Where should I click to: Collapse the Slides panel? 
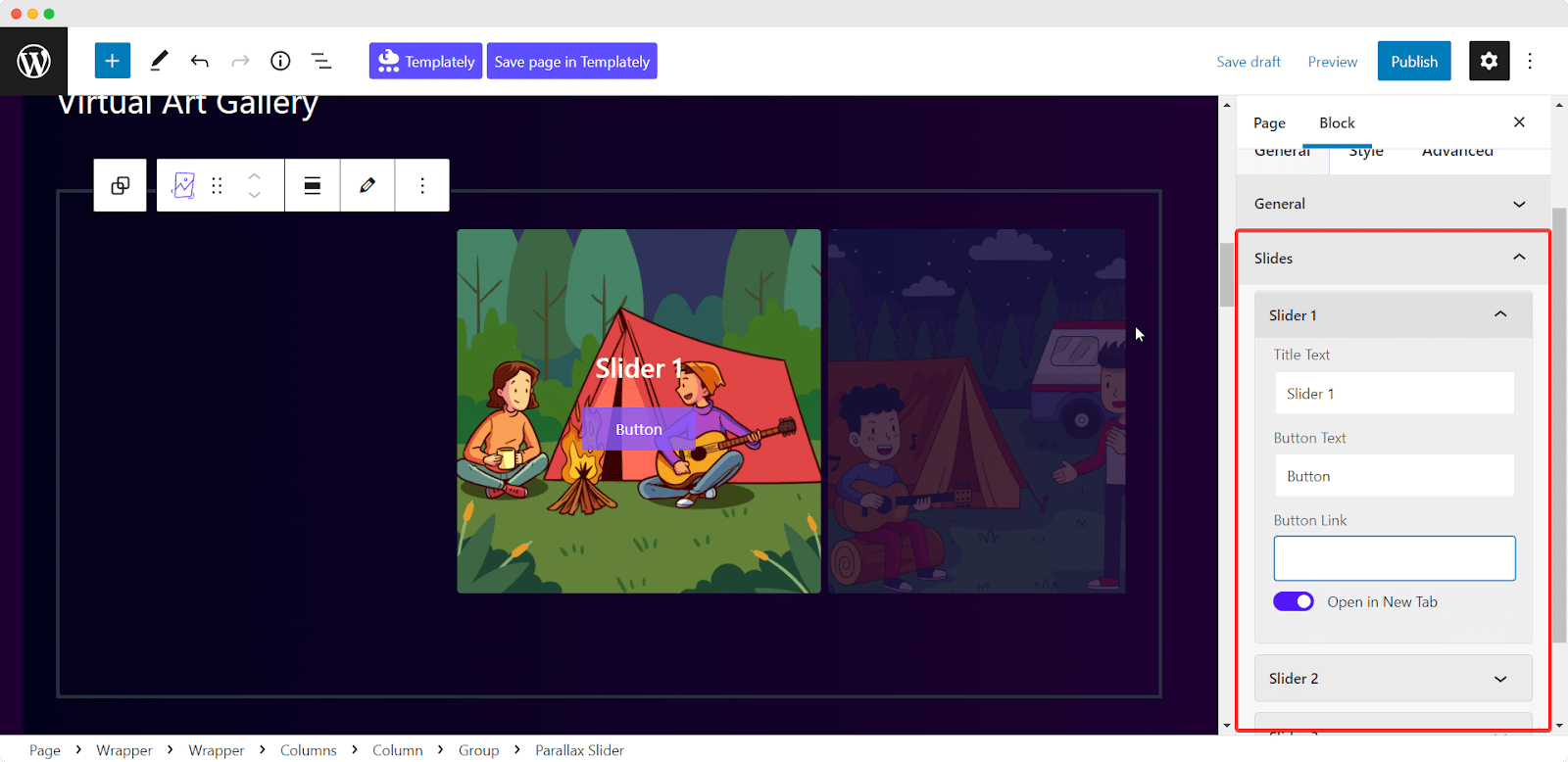[x=1393, y=258]
